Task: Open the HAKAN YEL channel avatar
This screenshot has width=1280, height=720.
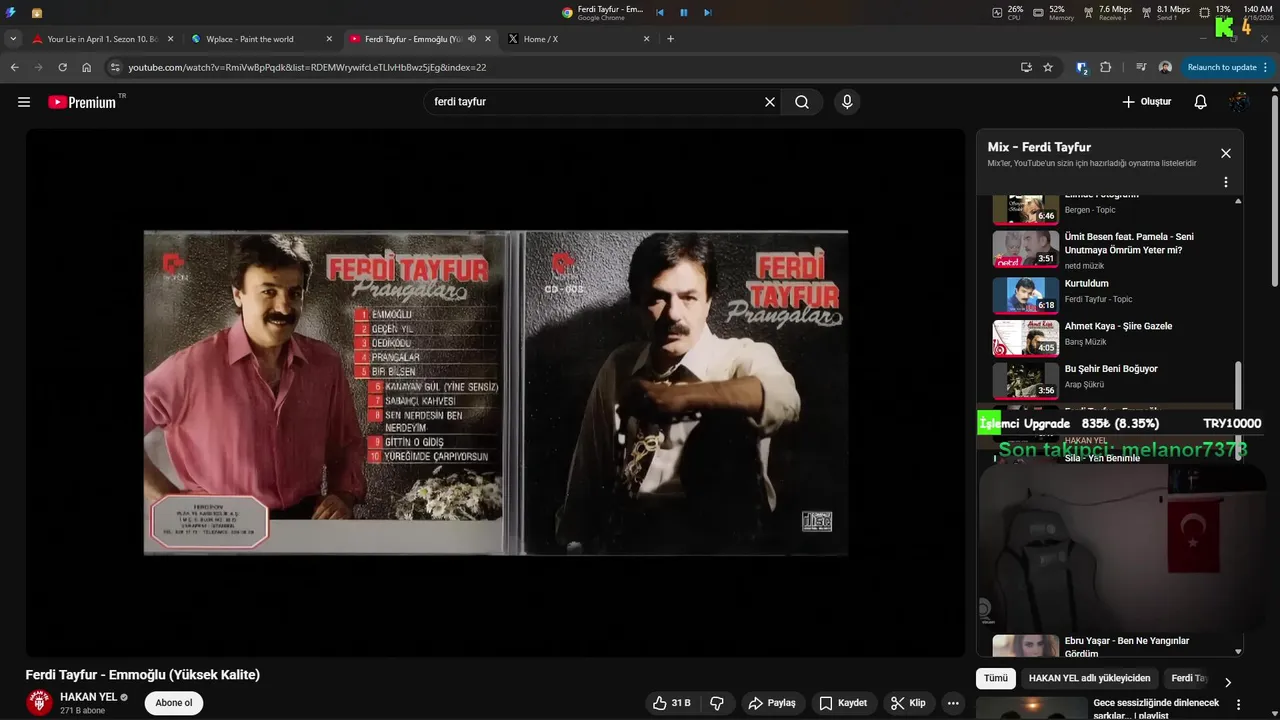Action: pos(39,703)
